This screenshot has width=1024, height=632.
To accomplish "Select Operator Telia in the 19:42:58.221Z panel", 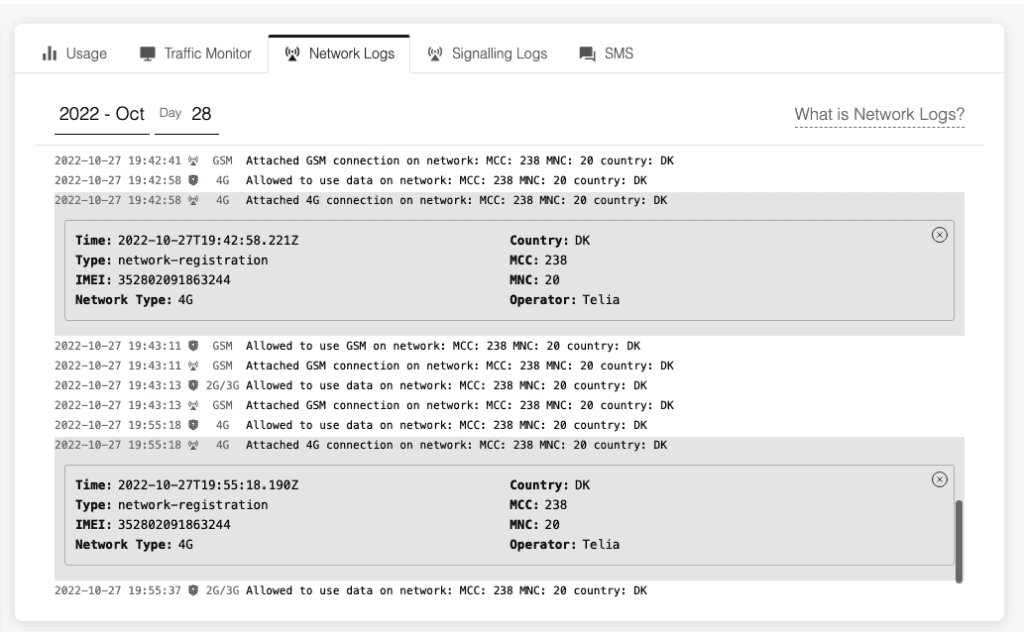I will [601, 300].
